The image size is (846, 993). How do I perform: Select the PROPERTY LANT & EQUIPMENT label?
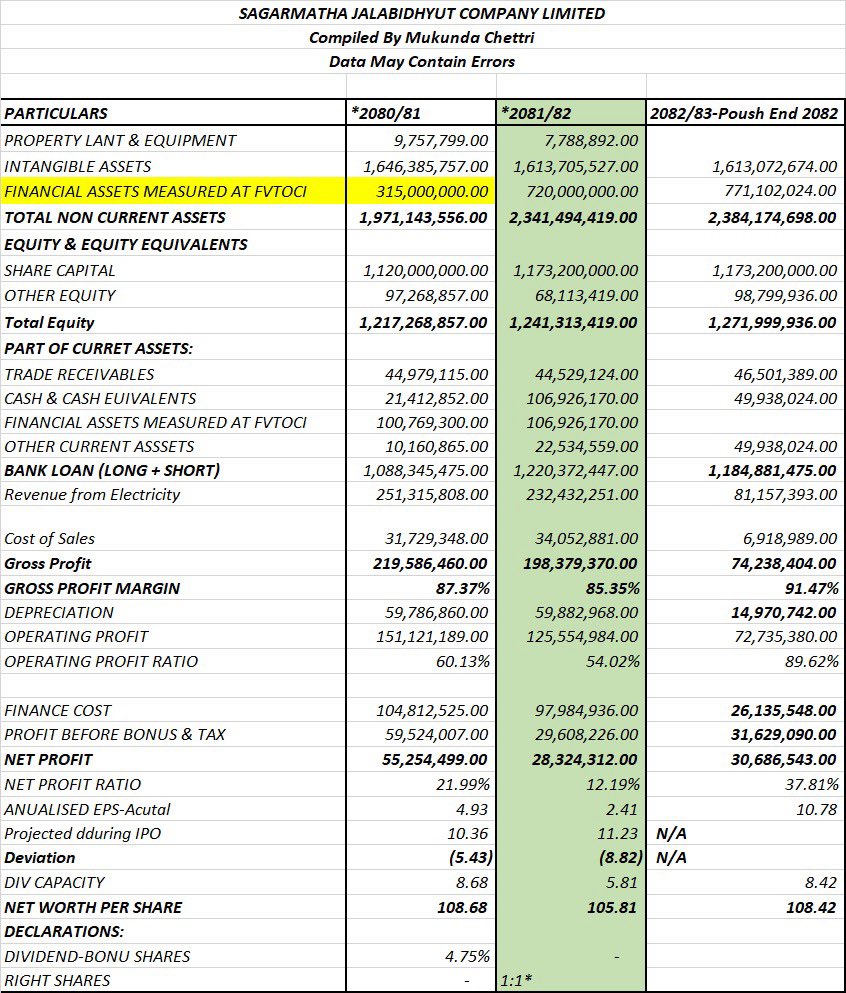120,141
